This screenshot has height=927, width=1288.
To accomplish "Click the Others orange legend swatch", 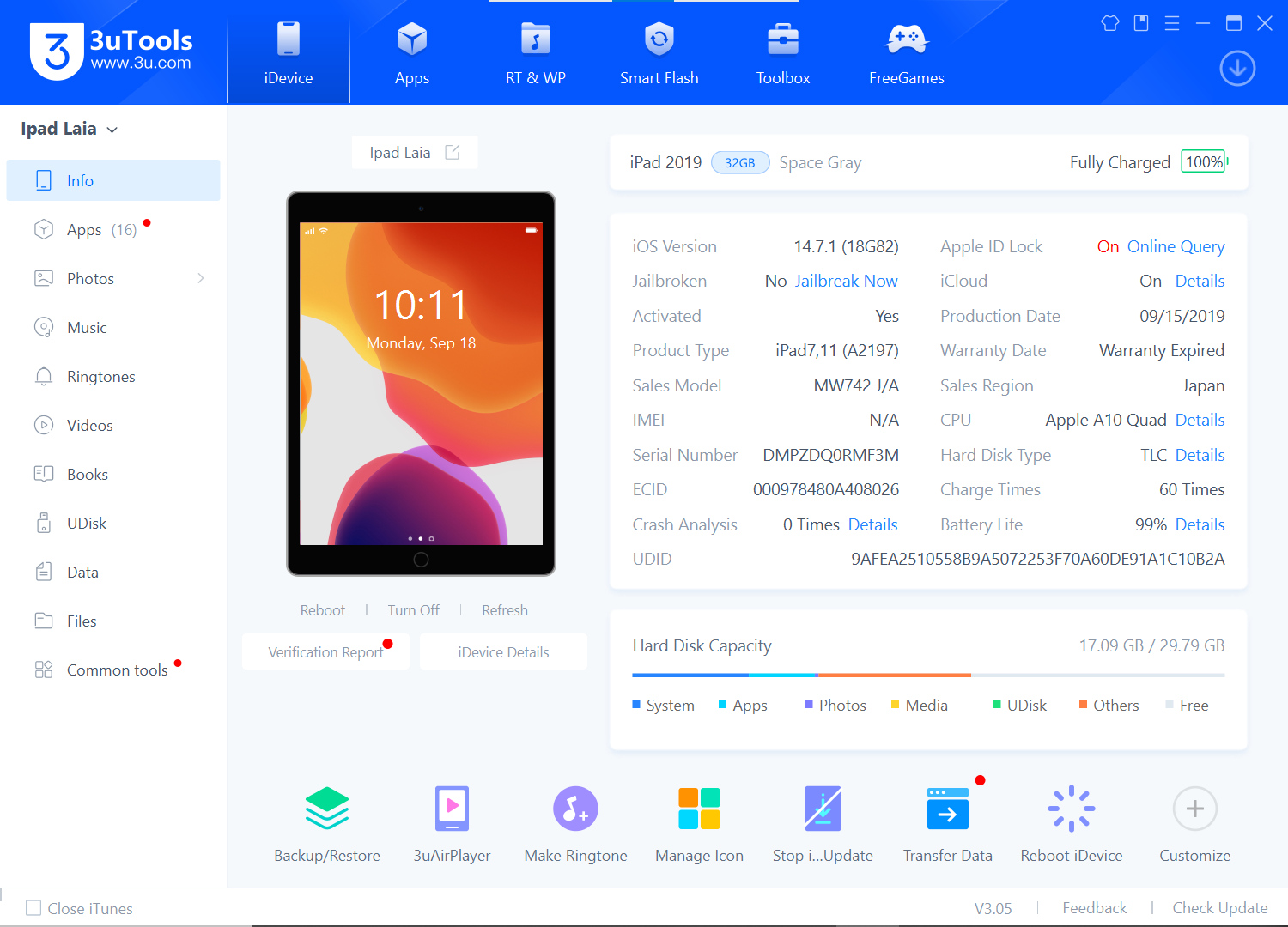I will pos(1084,705).
